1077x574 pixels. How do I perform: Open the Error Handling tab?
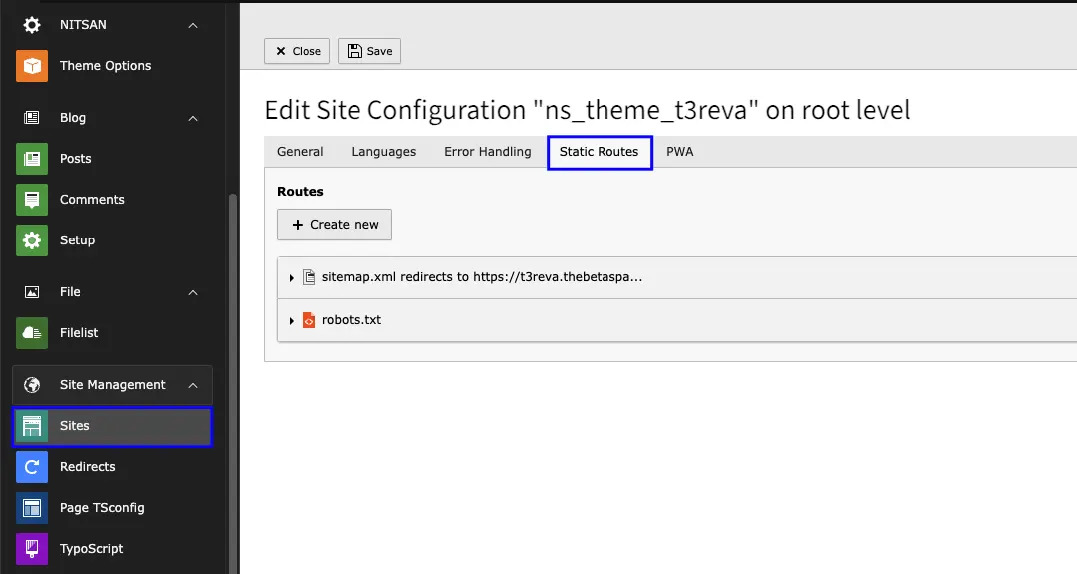[488, 152]
